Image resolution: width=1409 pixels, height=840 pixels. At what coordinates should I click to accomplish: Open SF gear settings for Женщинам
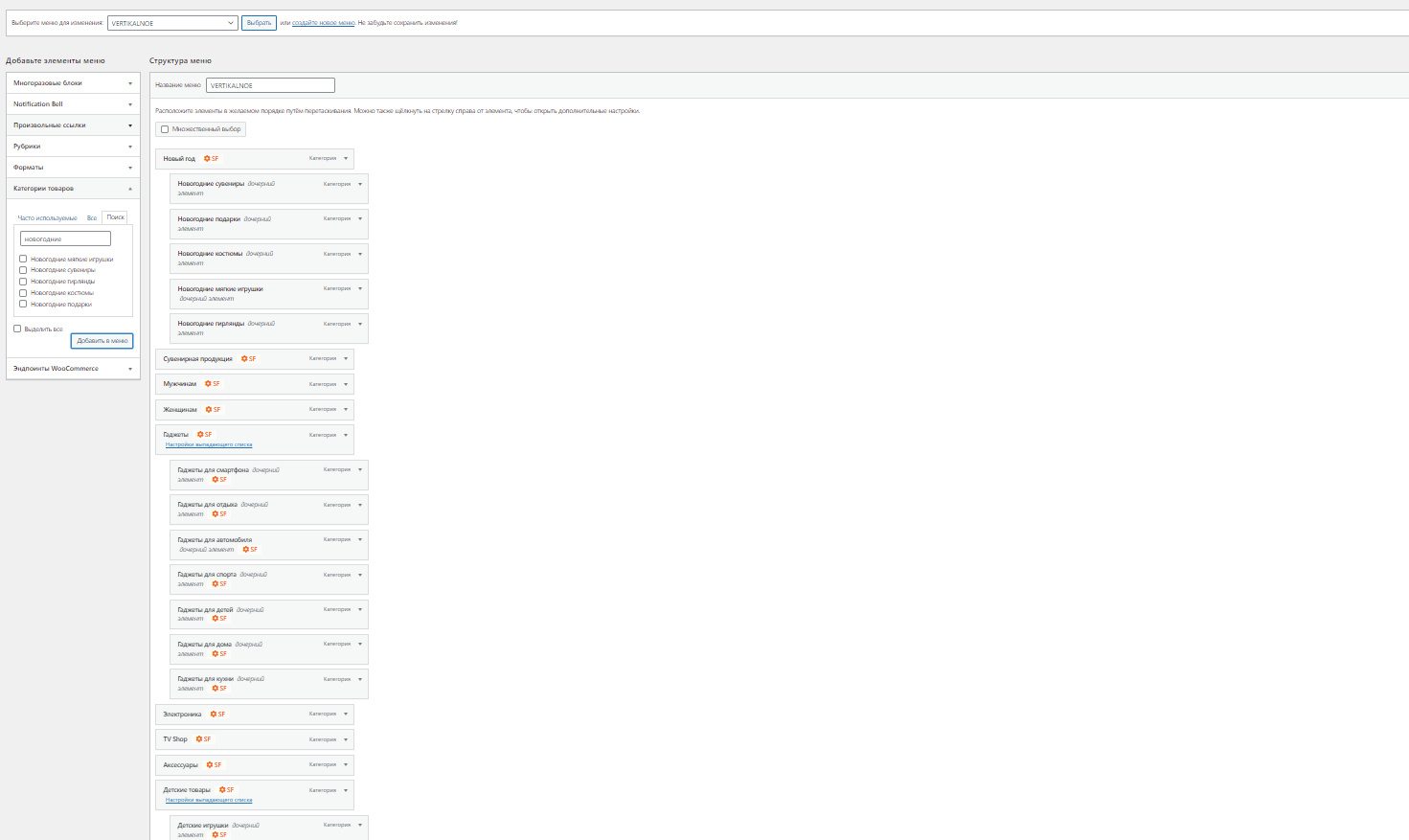213,410
